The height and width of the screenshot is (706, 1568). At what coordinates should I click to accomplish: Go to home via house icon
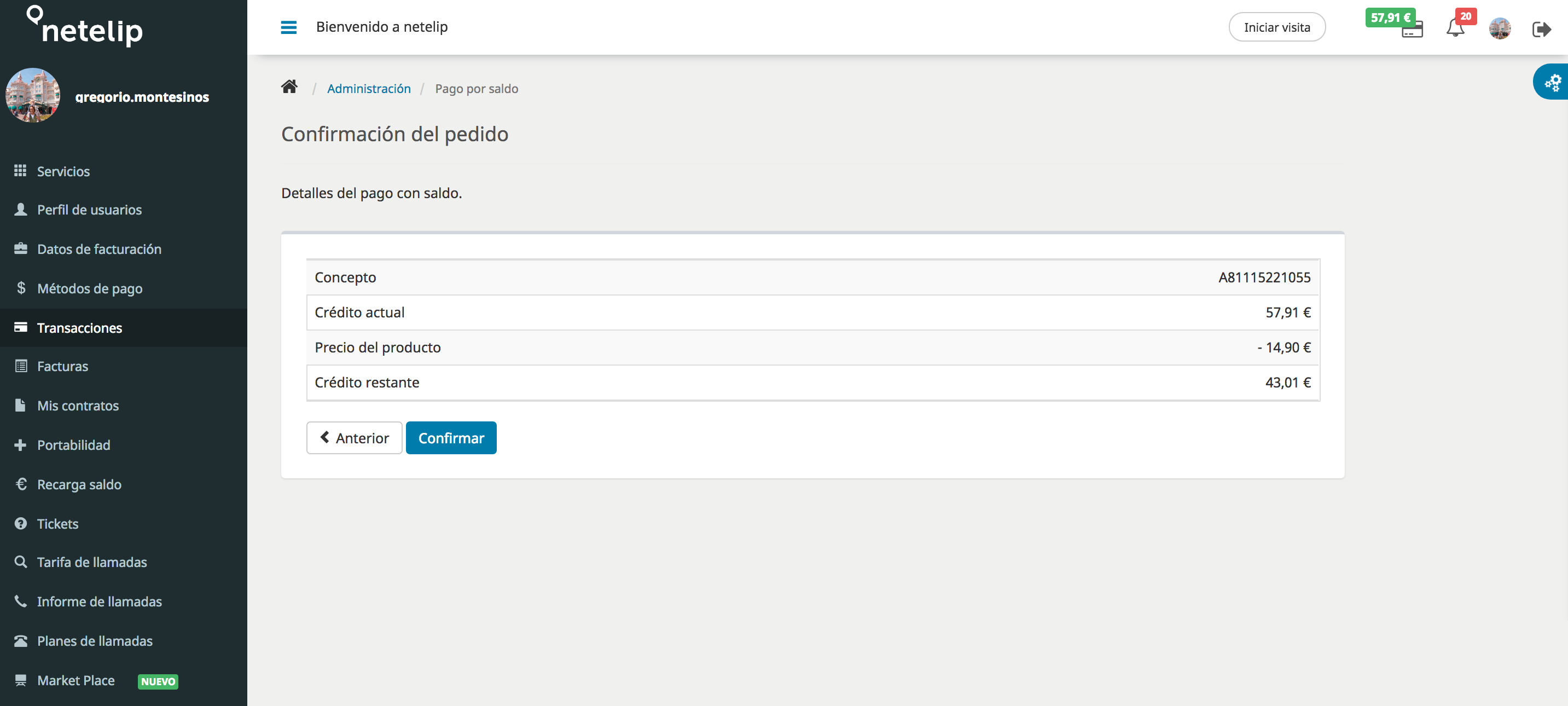point(289,87)
